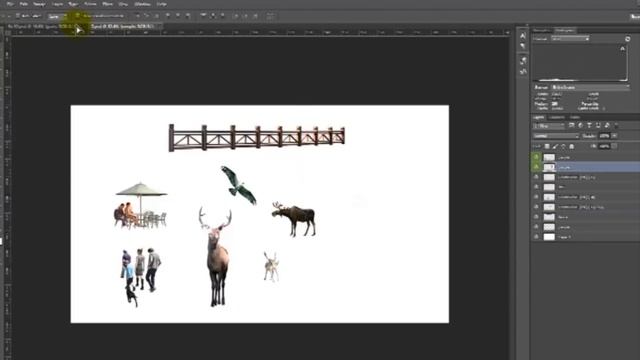640x360 pixels.
Task: Click the histogram refresh icon
Action: point(628,39)
